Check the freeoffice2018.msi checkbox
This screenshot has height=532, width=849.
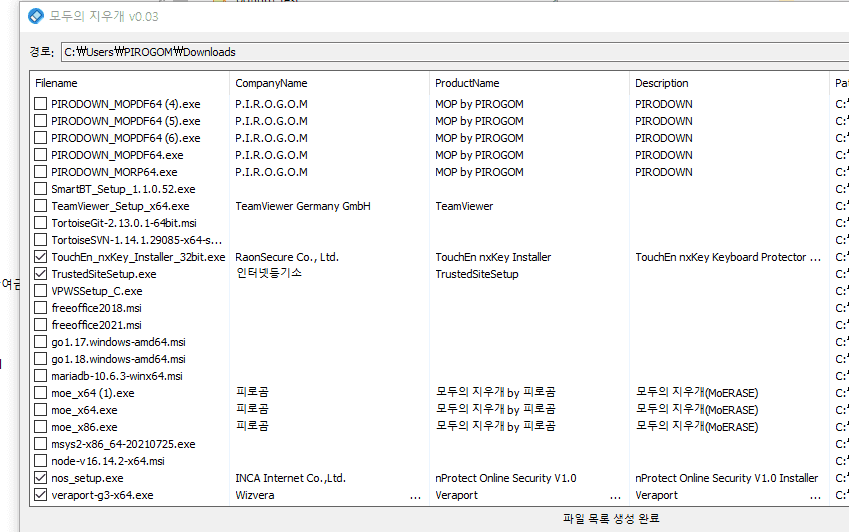tap(41, 307)
